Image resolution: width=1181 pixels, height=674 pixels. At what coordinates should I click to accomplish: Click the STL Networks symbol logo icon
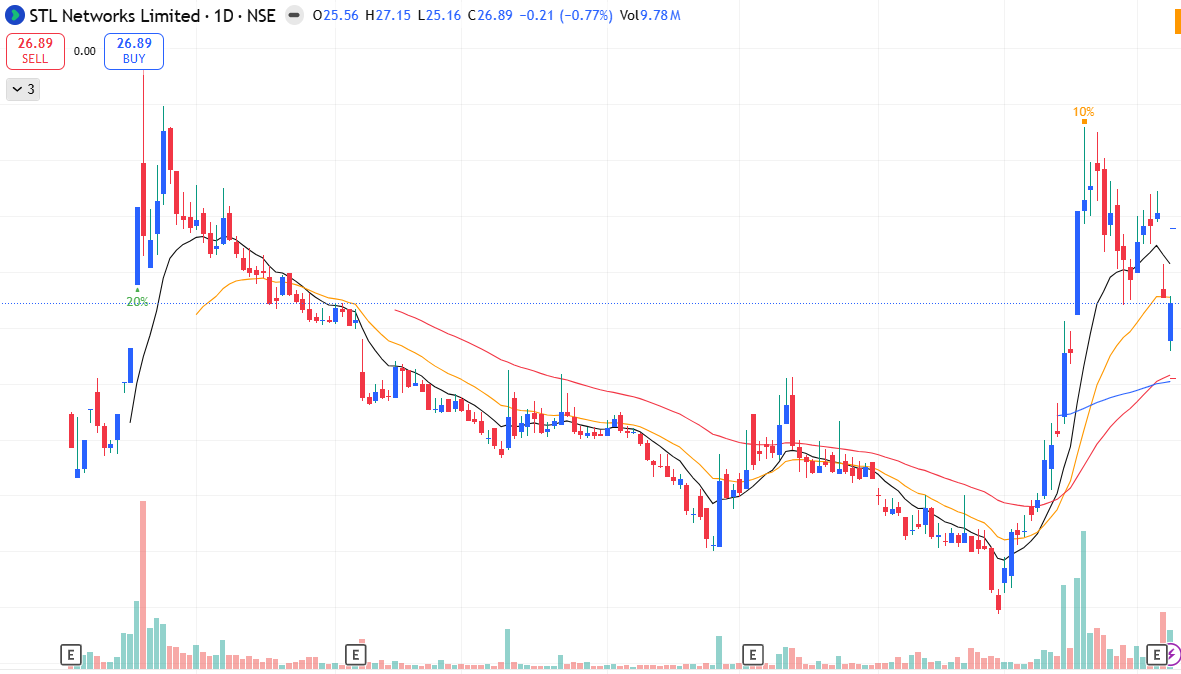click(14, 15)
